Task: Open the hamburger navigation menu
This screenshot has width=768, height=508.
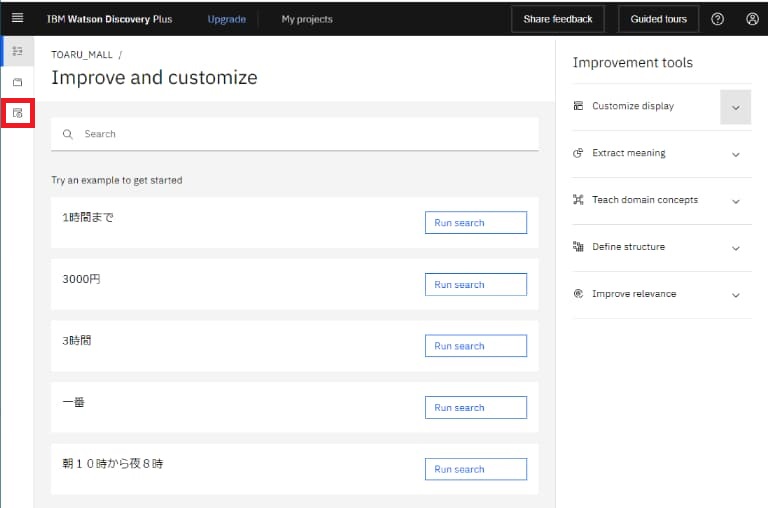Action: (17, 18)
